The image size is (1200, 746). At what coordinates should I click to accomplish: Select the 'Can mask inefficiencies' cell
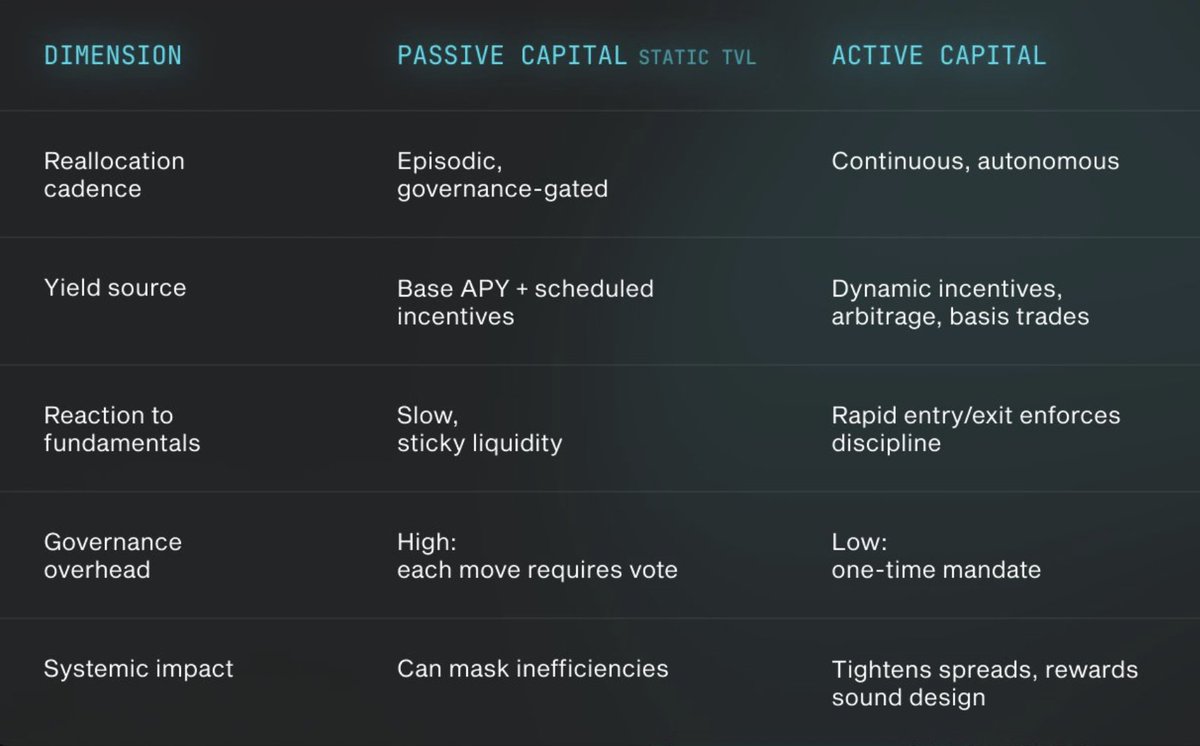point(532,669)
